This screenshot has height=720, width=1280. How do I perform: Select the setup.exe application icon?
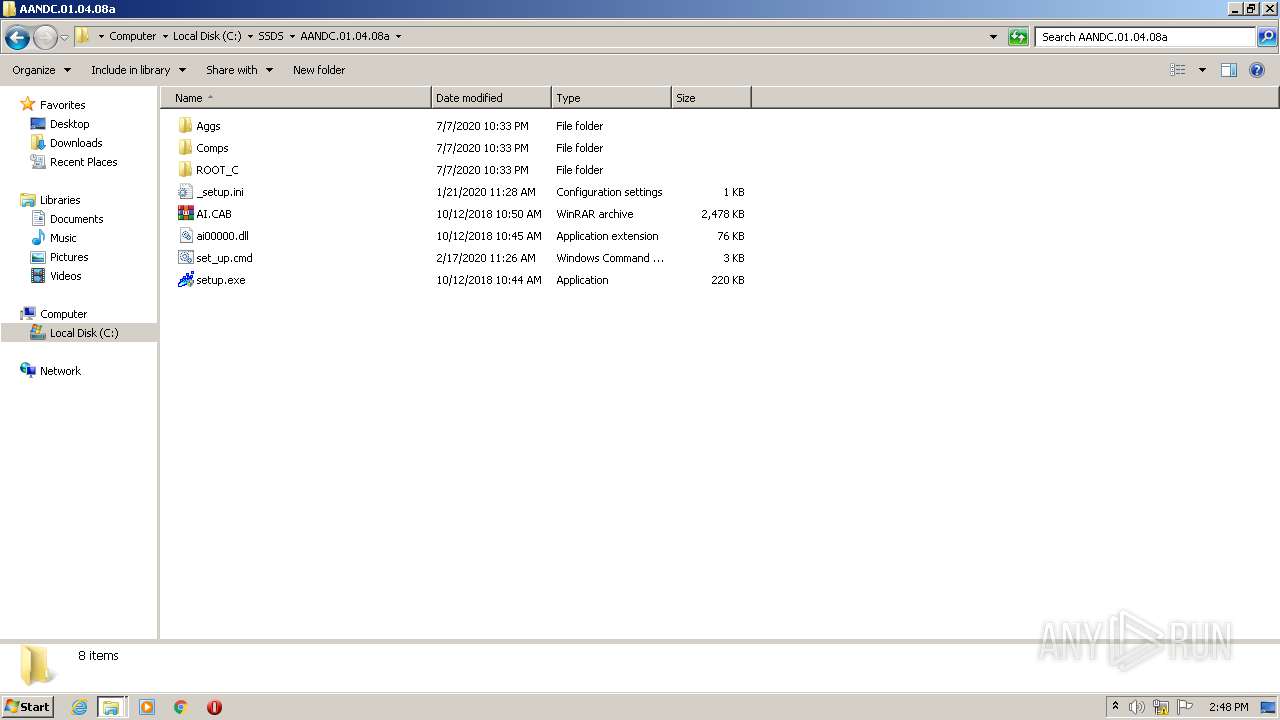pos(185,280)
